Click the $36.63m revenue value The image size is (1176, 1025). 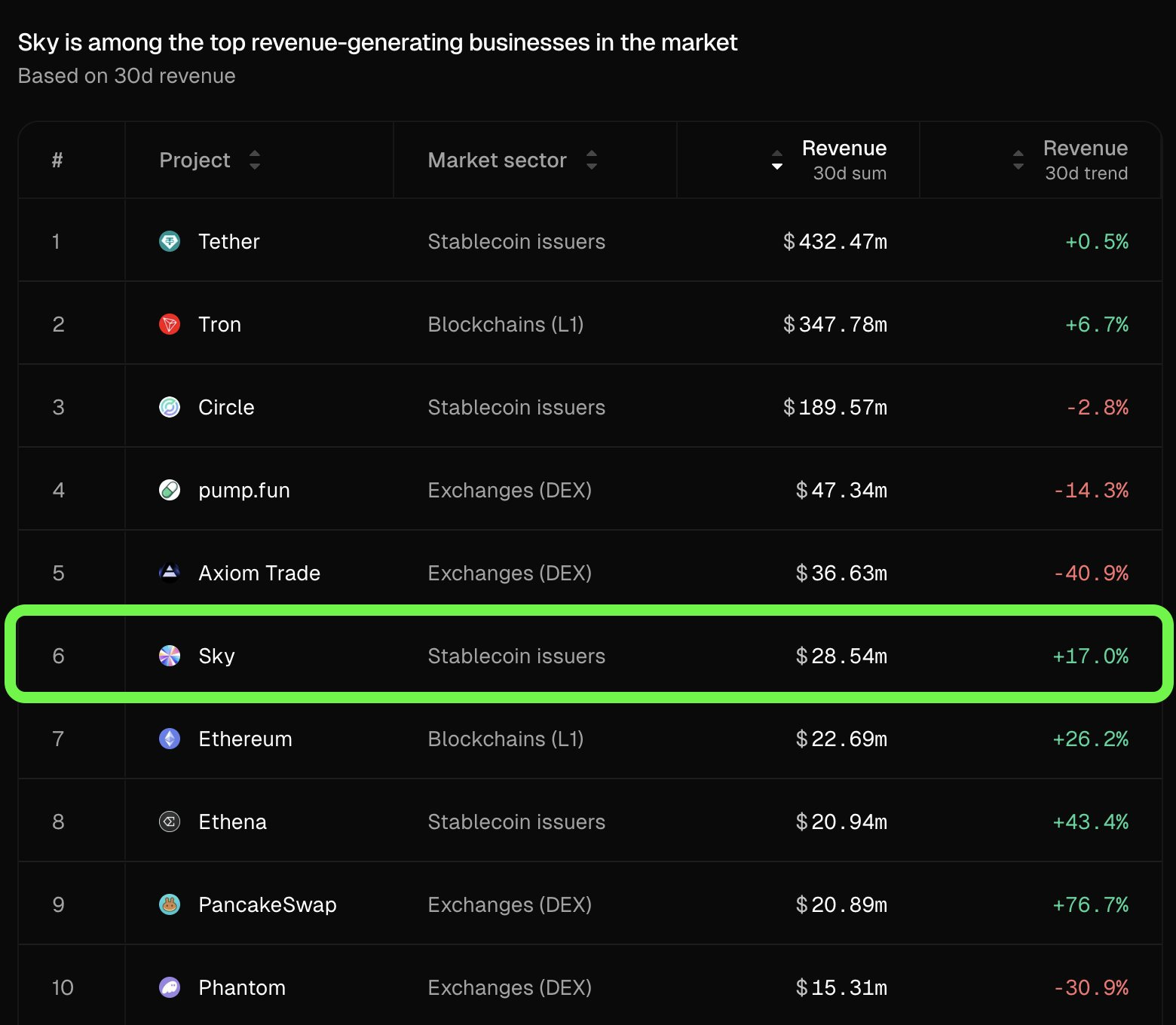click(x=841, y=573)
